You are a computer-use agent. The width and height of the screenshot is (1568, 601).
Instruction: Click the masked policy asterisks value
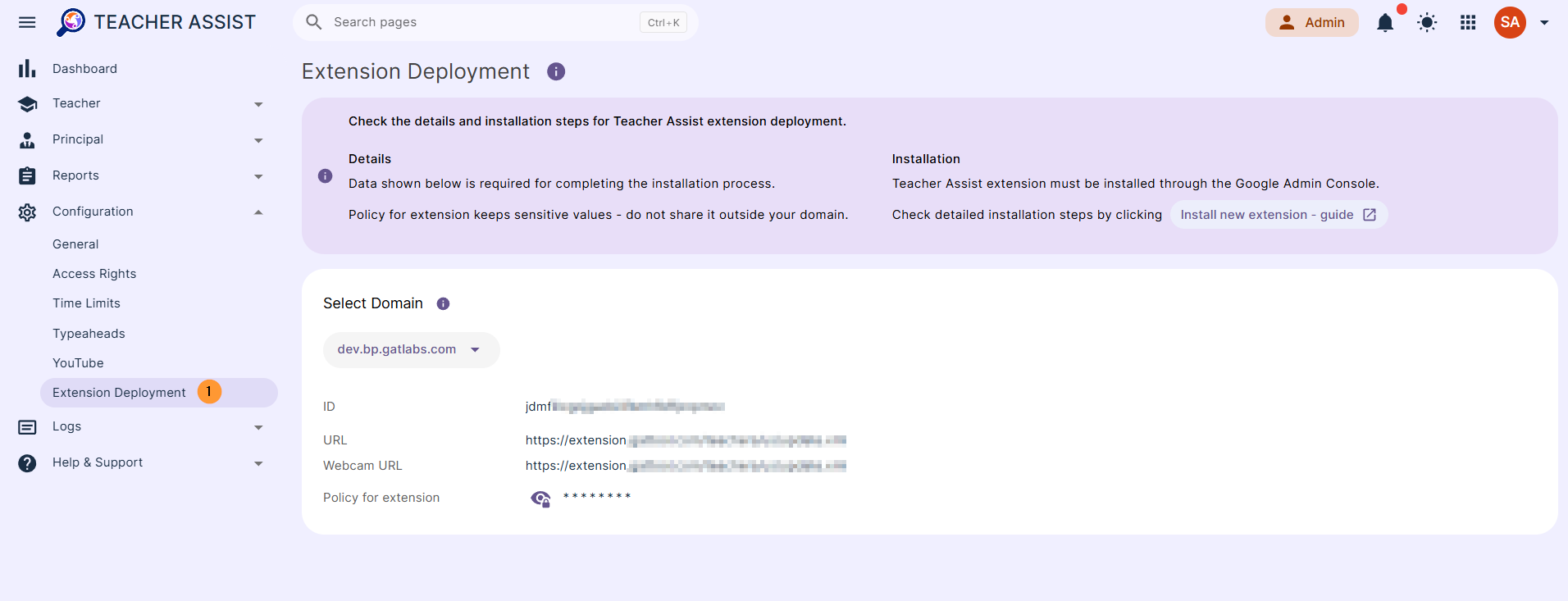click(x=597, y=496)
